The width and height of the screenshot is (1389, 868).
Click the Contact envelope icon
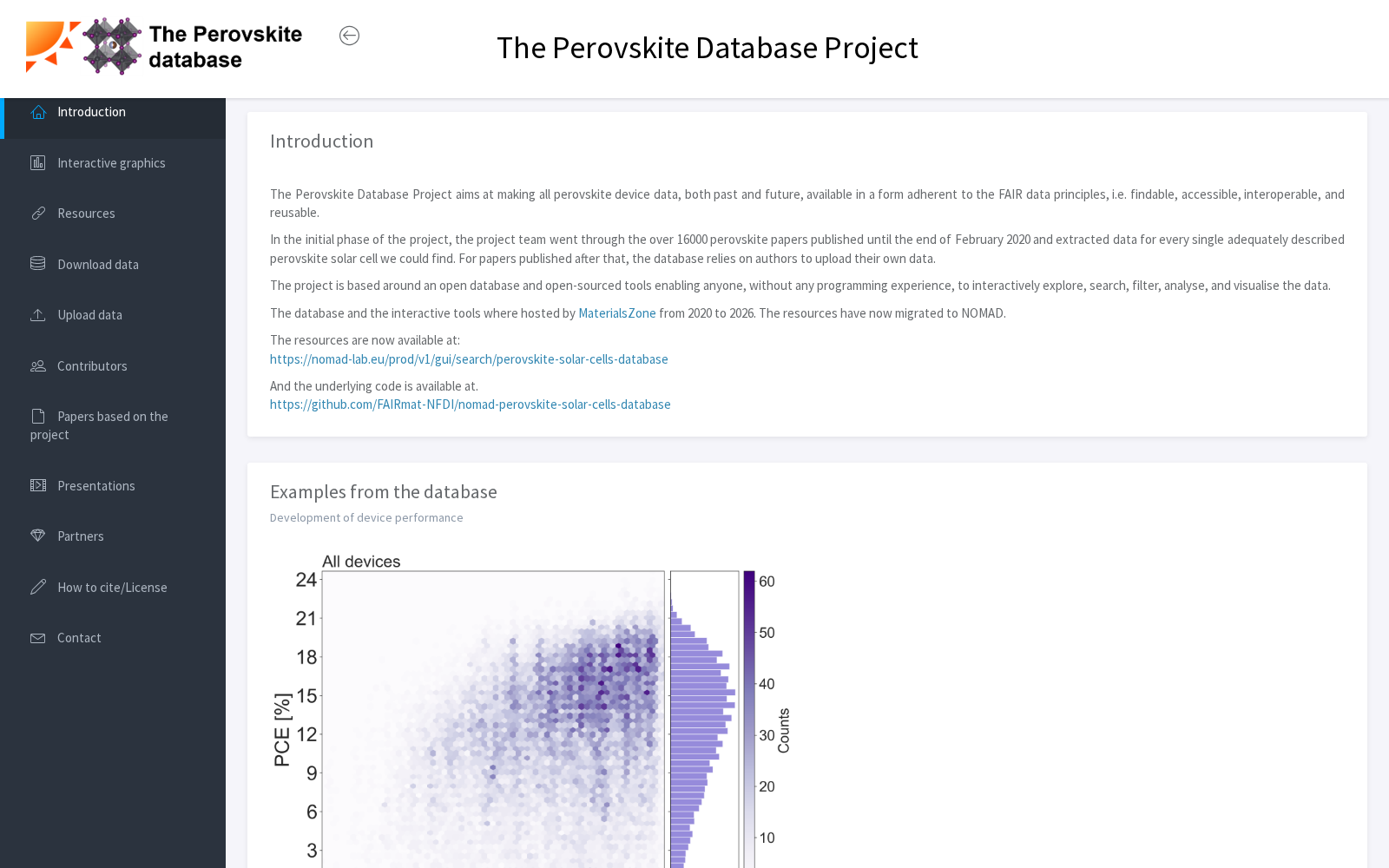coord(38,638)
